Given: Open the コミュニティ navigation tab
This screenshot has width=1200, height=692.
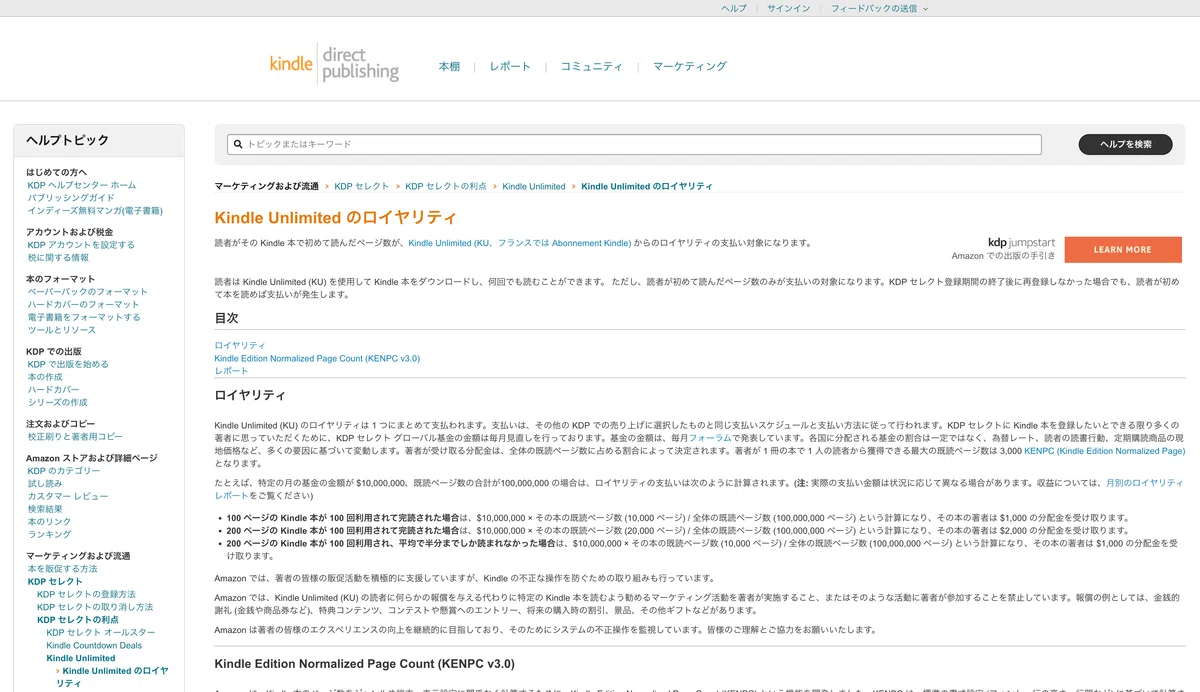Looking at the screenshot, I should (x=591, y=66).
